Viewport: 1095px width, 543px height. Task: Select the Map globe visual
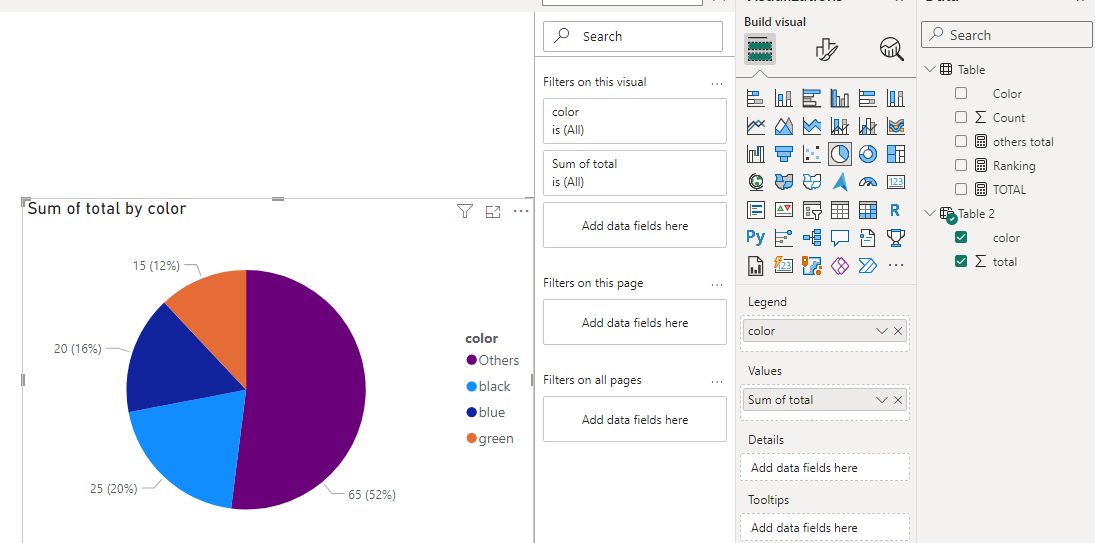pyautogui.click(x=756, y=182)
